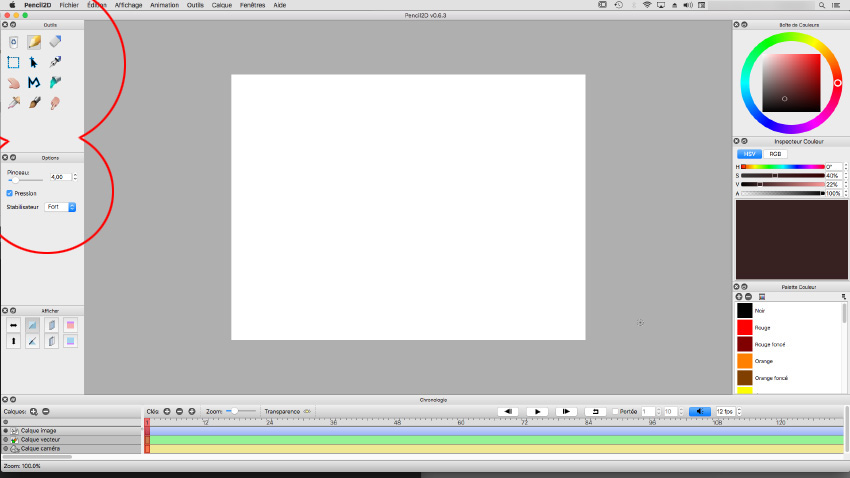This screenshot has width=850, height=478.
Task: Uncheck the Pression checkbox
Action: pyautogui.click(x=10, y=193)
